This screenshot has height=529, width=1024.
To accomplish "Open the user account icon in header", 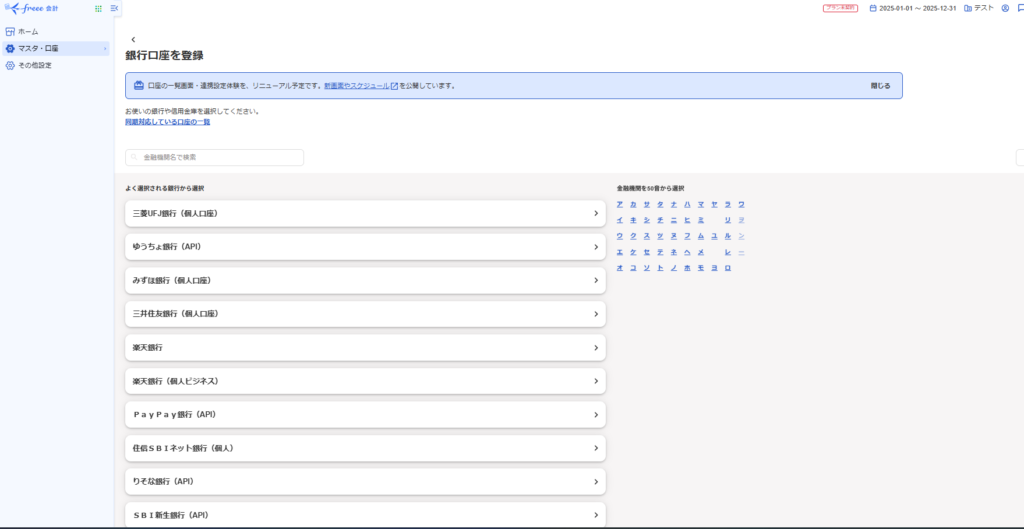I will 1005,8.
